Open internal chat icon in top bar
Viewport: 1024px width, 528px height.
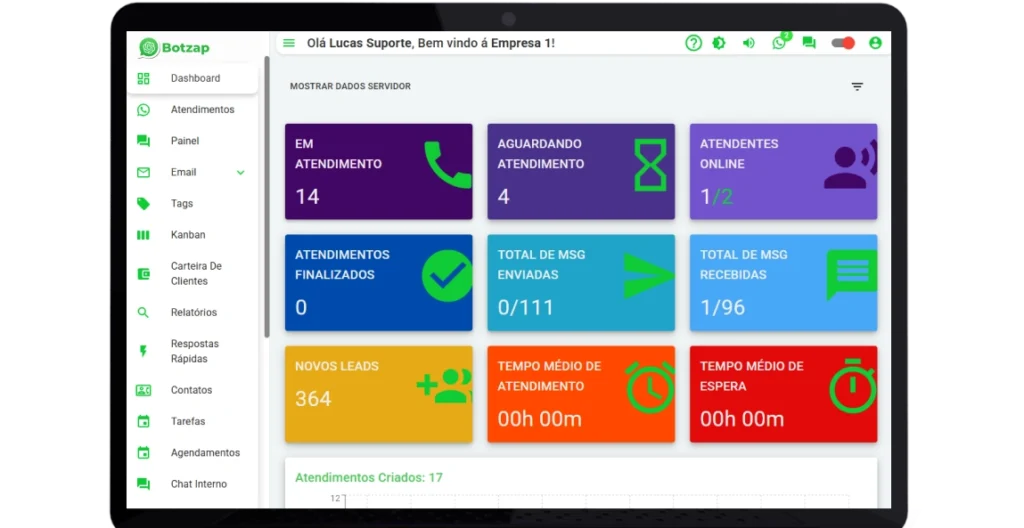(x=809, y=43)
